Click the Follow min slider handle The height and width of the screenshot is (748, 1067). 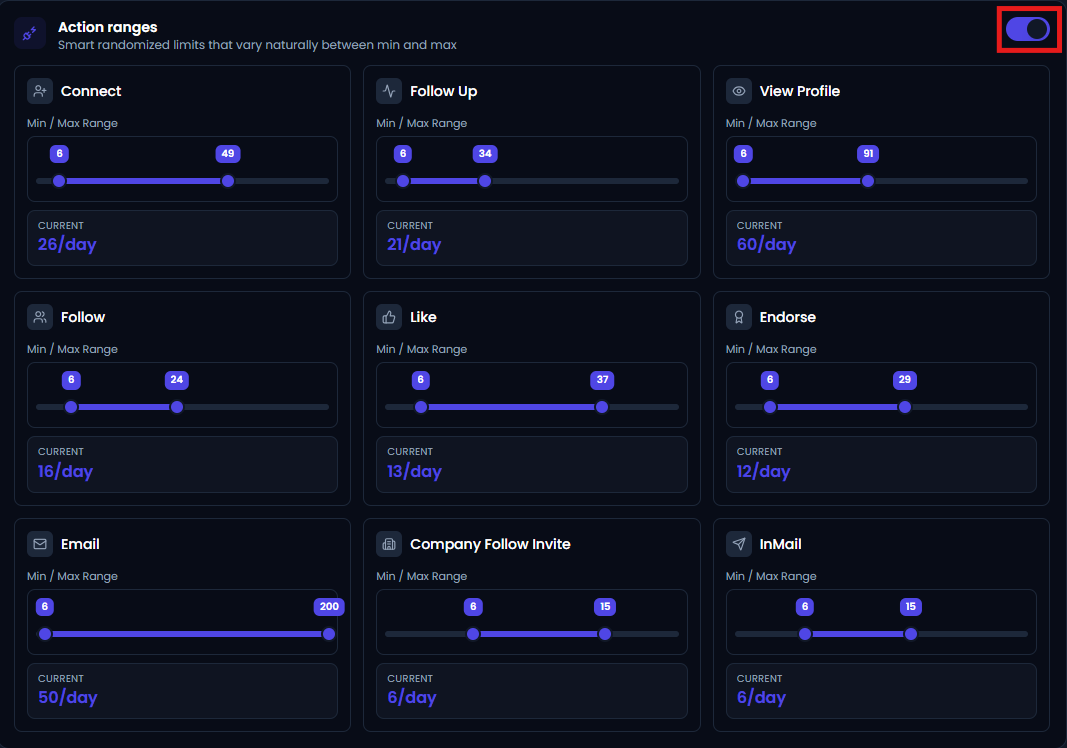[x=71, y=407]
